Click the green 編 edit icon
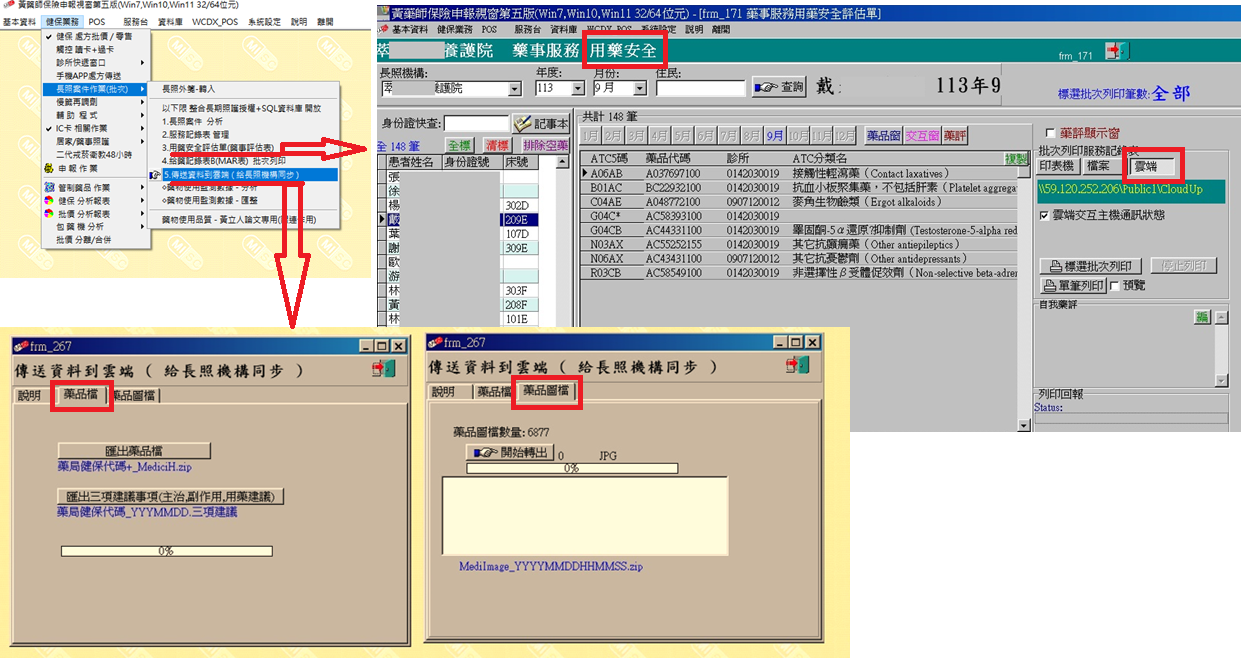Viewport: 1246px width, 663px height. (1204, 316)
